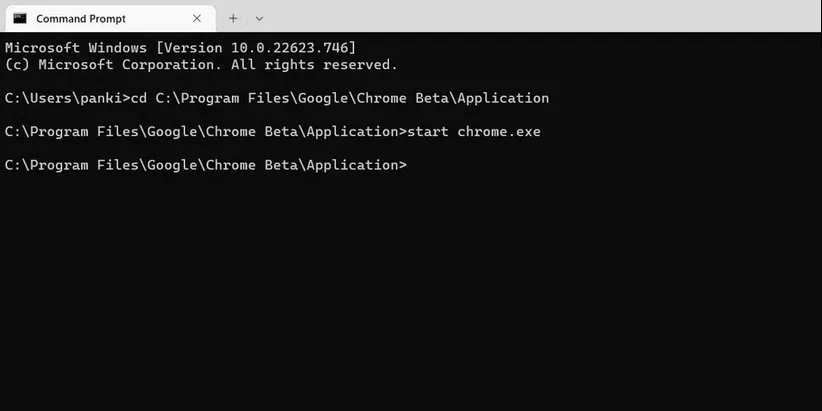Screen dimensions: 822x411
Task: Click the empty black terminal area below prompts
Action: [411, 294]
